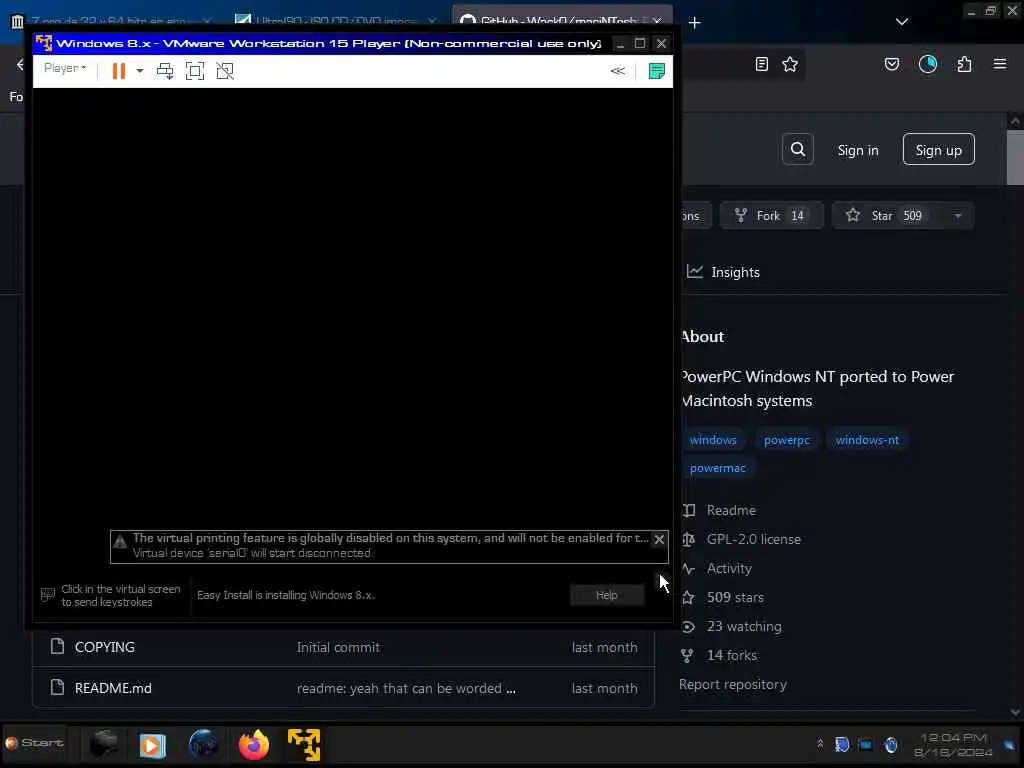Select the powerpc topic tag
1024x768 pixels.
pyautogui.click(x=786, y=440)
